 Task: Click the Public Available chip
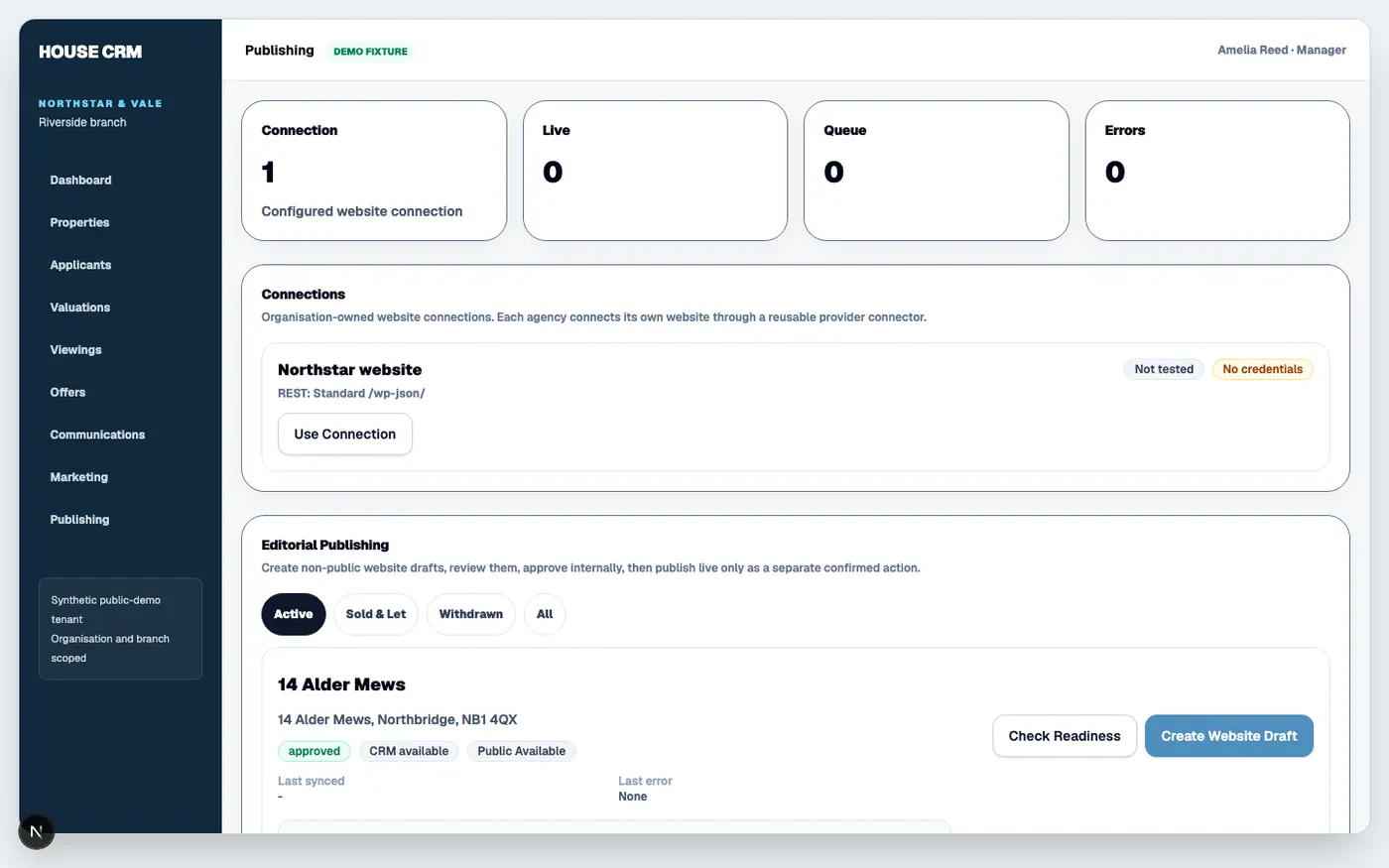pyautogui.click(x=522, y=751)
